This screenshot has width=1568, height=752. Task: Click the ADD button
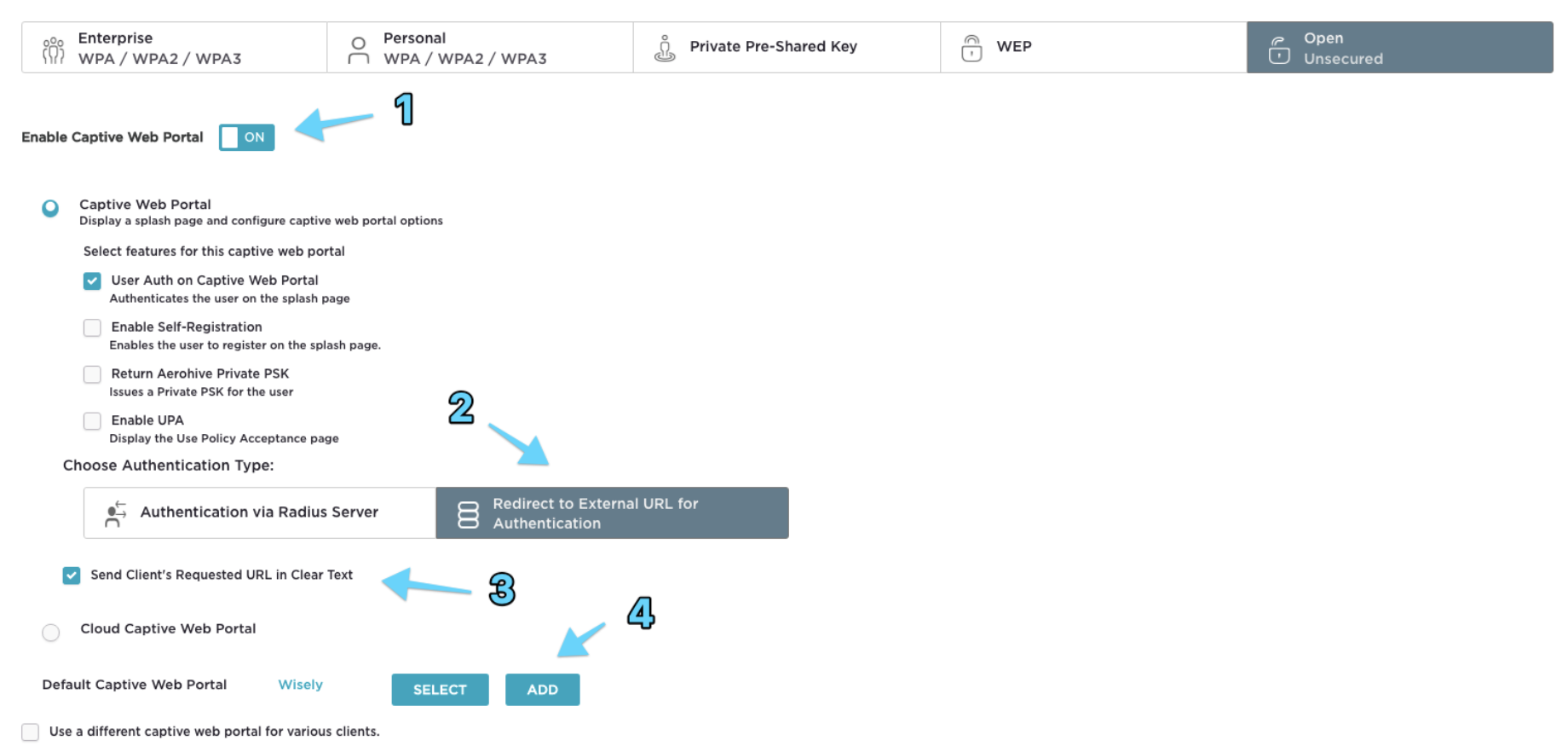pyautogui.click(x=542, y=690)
